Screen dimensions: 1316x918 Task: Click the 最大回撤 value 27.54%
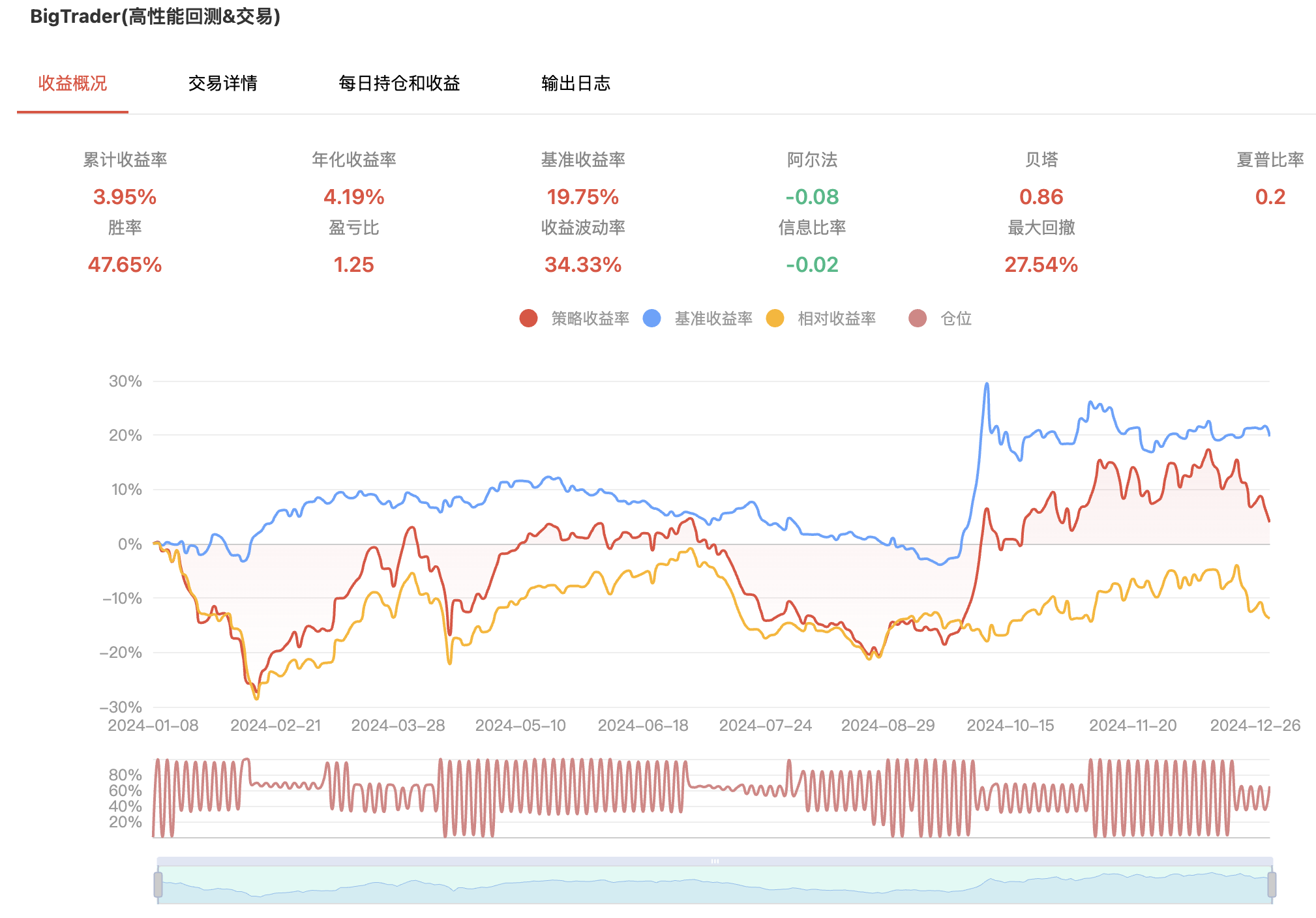point(1041,265)
